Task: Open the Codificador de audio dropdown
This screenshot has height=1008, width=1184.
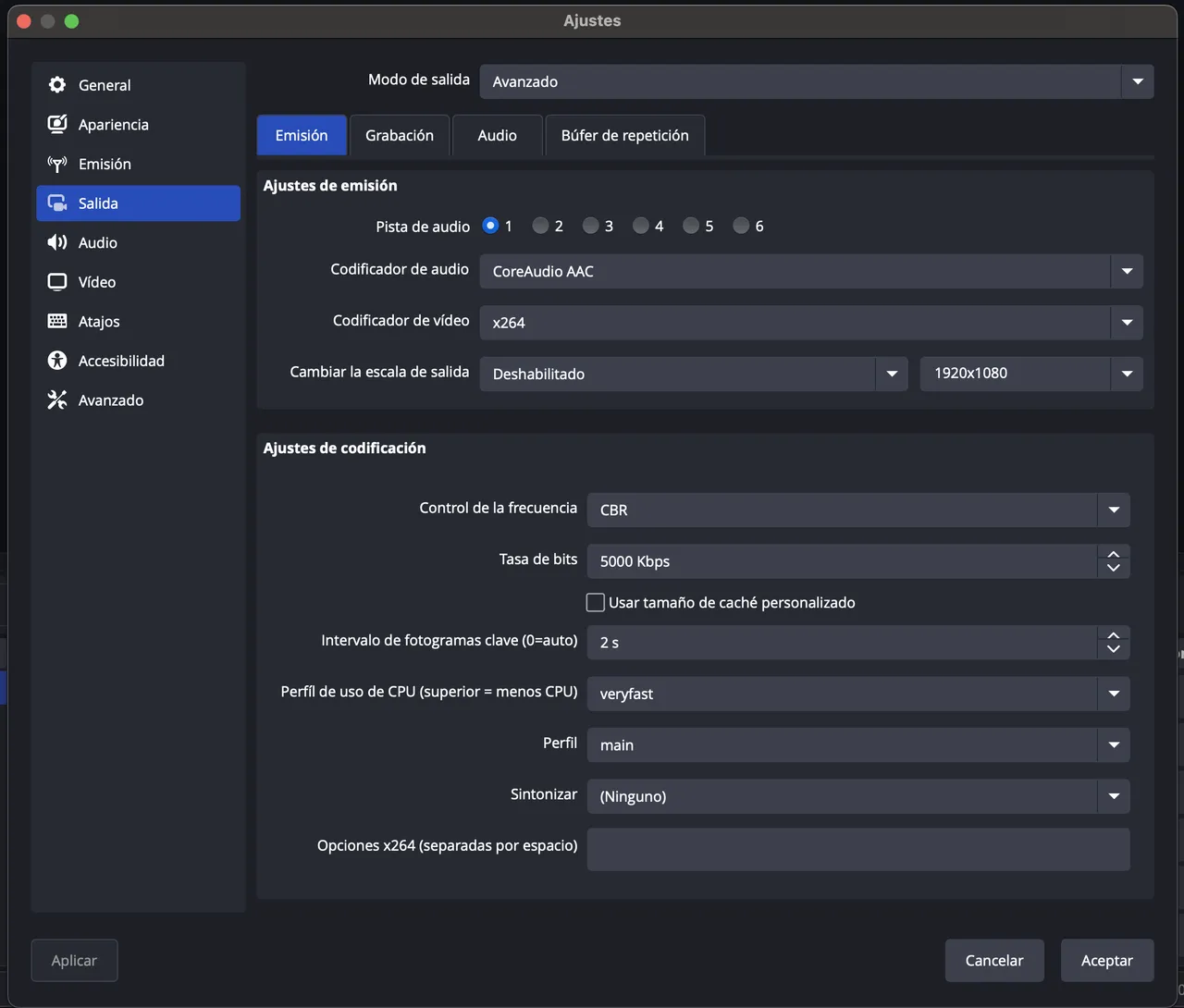Action: point(811,271)
